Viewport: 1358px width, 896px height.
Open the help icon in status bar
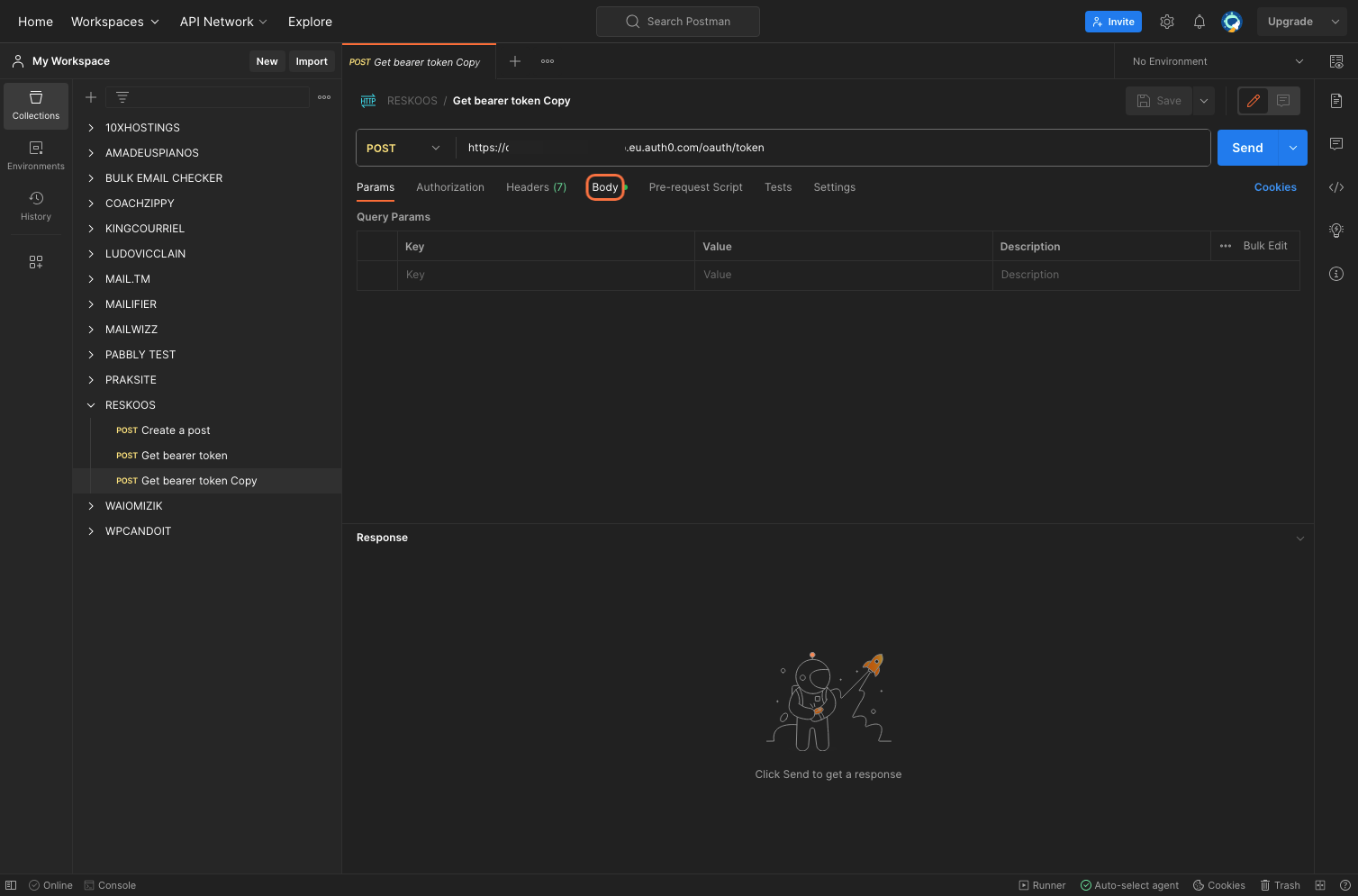coord(1345,885)
